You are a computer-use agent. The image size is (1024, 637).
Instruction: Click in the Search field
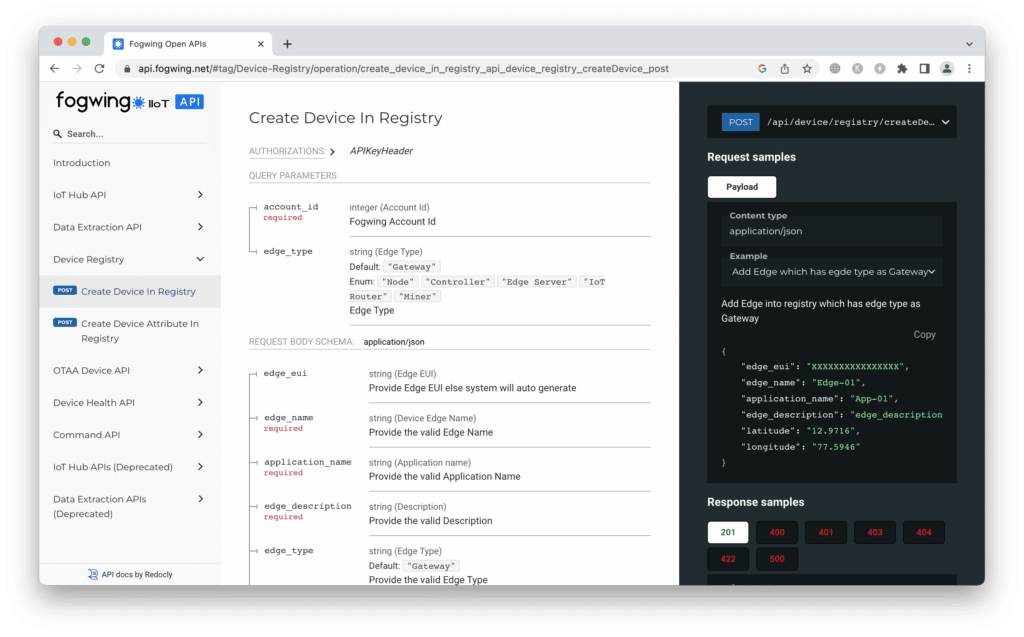[x=129, y=134]
